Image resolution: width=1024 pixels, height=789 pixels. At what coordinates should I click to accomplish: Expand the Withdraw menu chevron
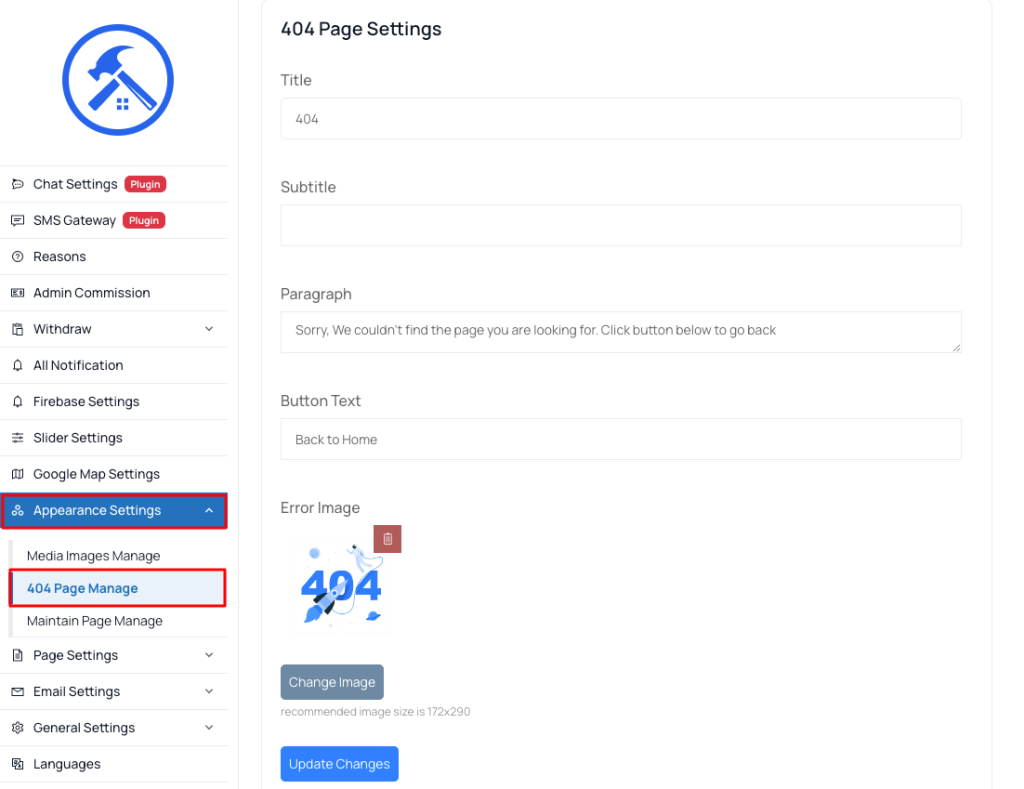(209, 329)
